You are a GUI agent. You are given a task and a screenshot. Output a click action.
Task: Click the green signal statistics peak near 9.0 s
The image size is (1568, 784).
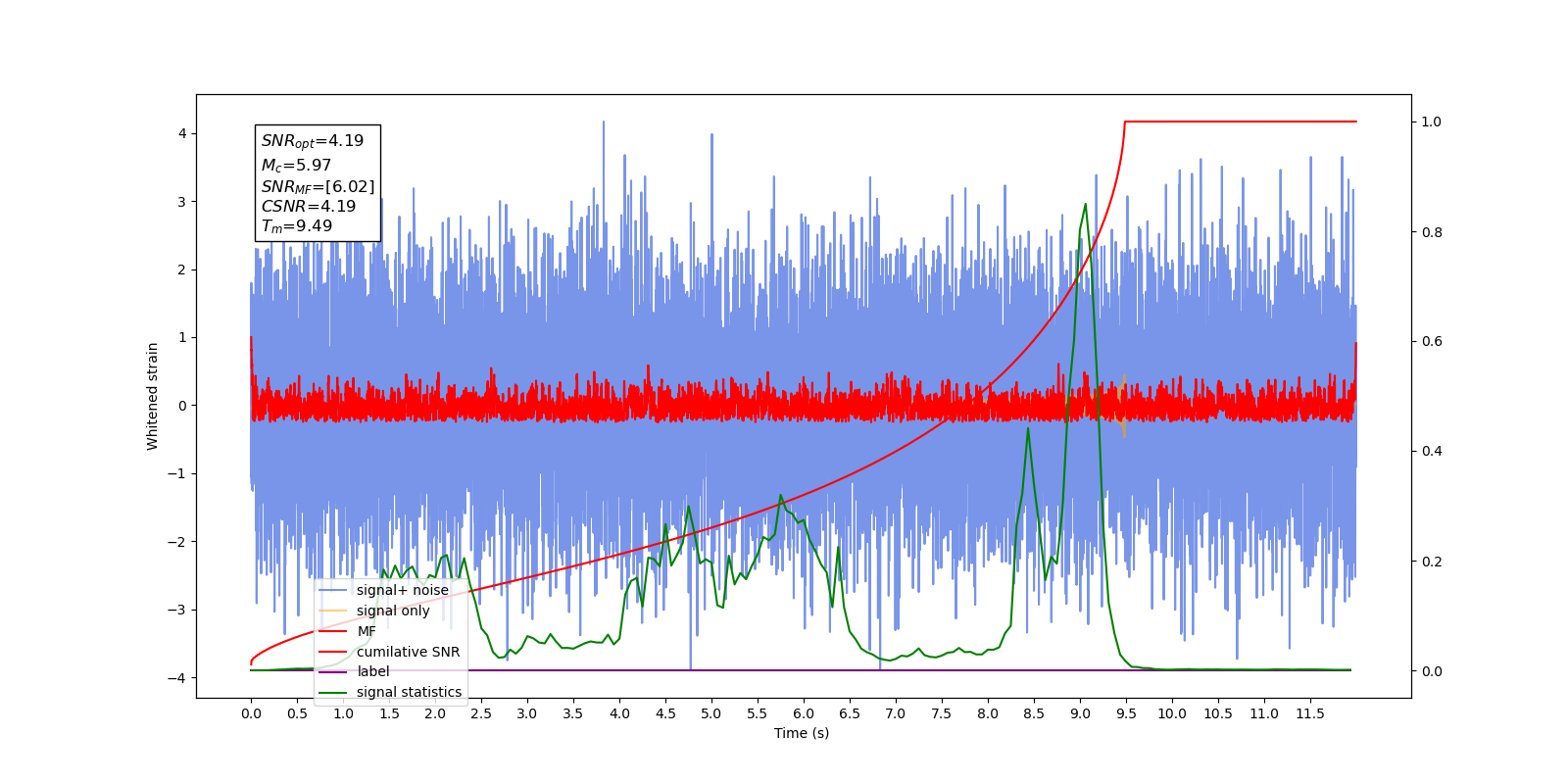[1085, 205]
